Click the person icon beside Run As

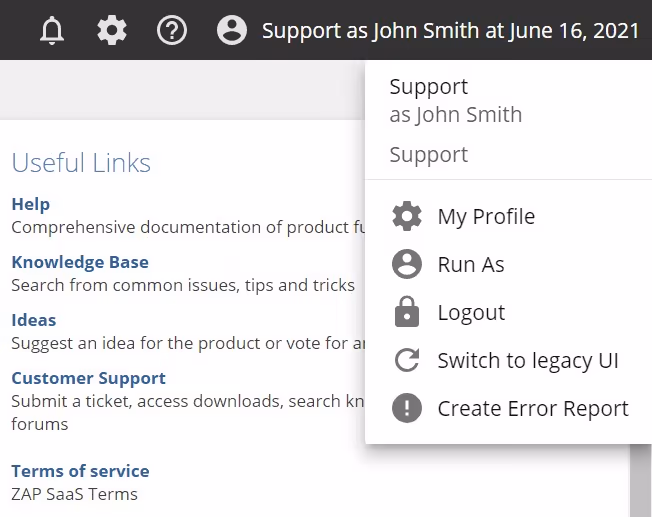point(407,265)
